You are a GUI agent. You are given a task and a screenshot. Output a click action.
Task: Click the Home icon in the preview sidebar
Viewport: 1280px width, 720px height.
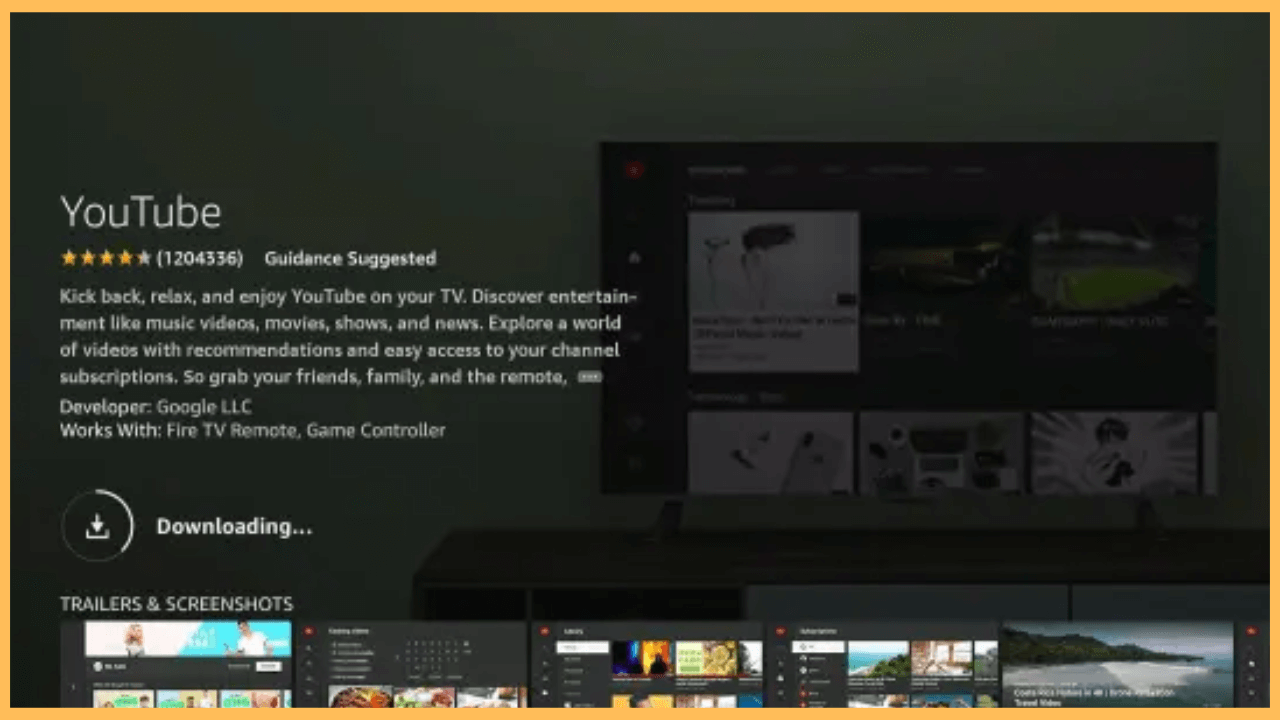pos(635,257)
